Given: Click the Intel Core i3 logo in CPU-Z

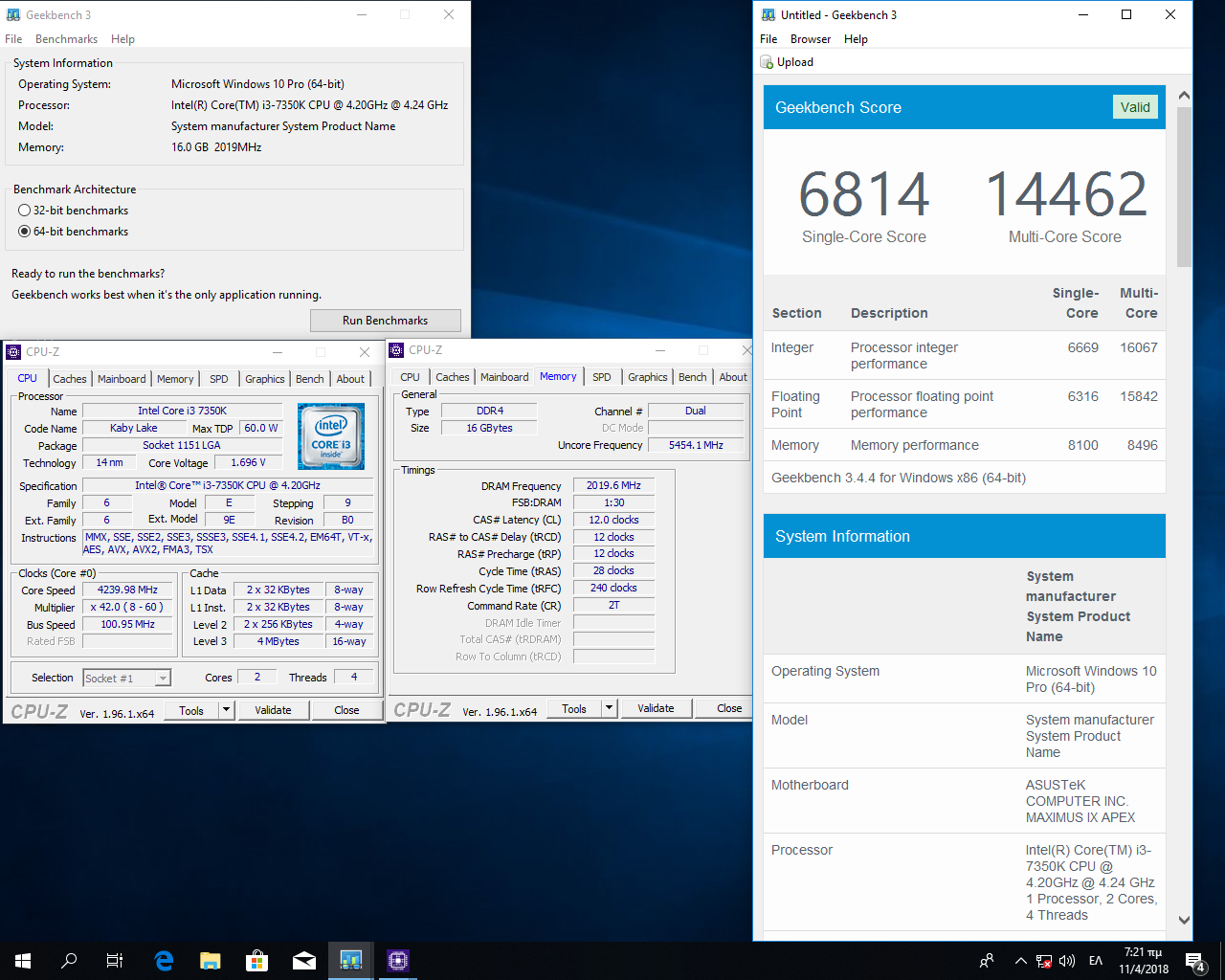Looking at the screenshot, I should (x=331, y=436).
